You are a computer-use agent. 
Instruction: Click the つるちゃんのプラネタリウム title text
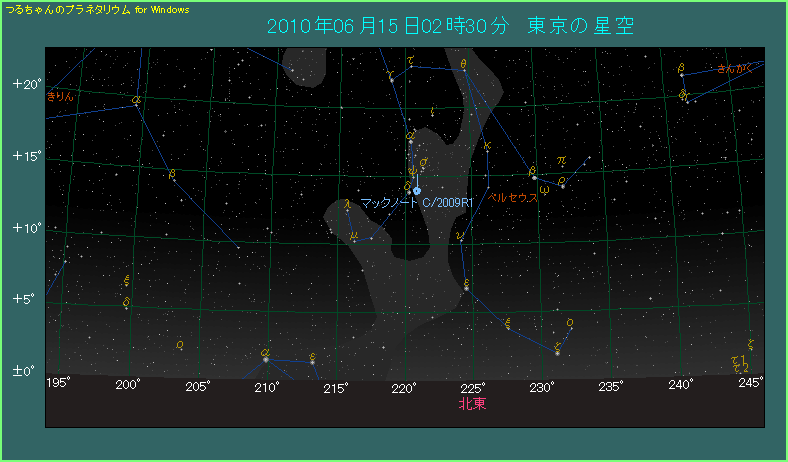[97, 9]
